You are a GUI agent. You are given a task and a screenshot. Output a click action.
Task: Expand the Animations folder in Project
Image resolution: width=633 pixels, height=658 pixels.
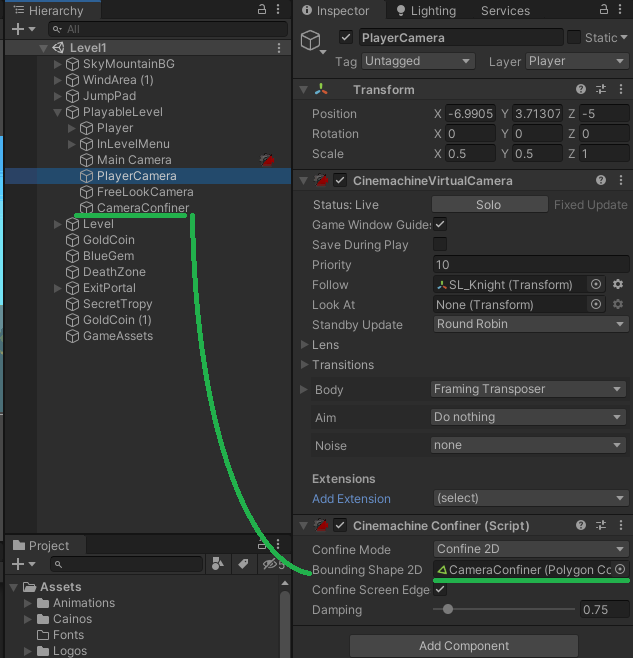(x=28, y=603)
